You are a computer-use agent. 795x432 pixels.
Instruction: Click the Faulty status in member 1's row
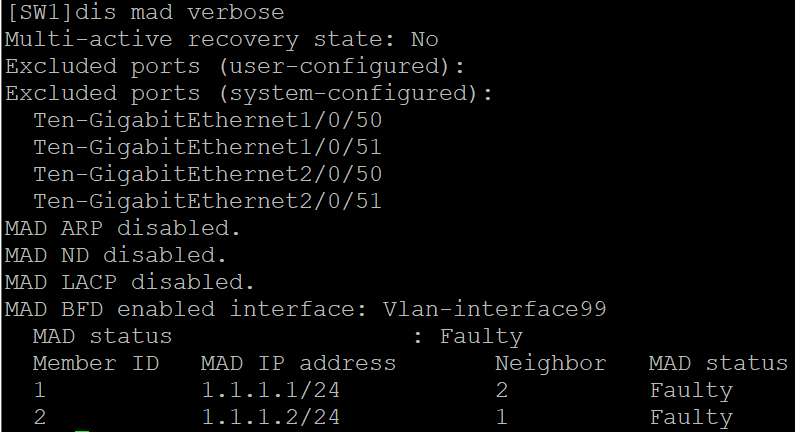(x=691, y=390)
